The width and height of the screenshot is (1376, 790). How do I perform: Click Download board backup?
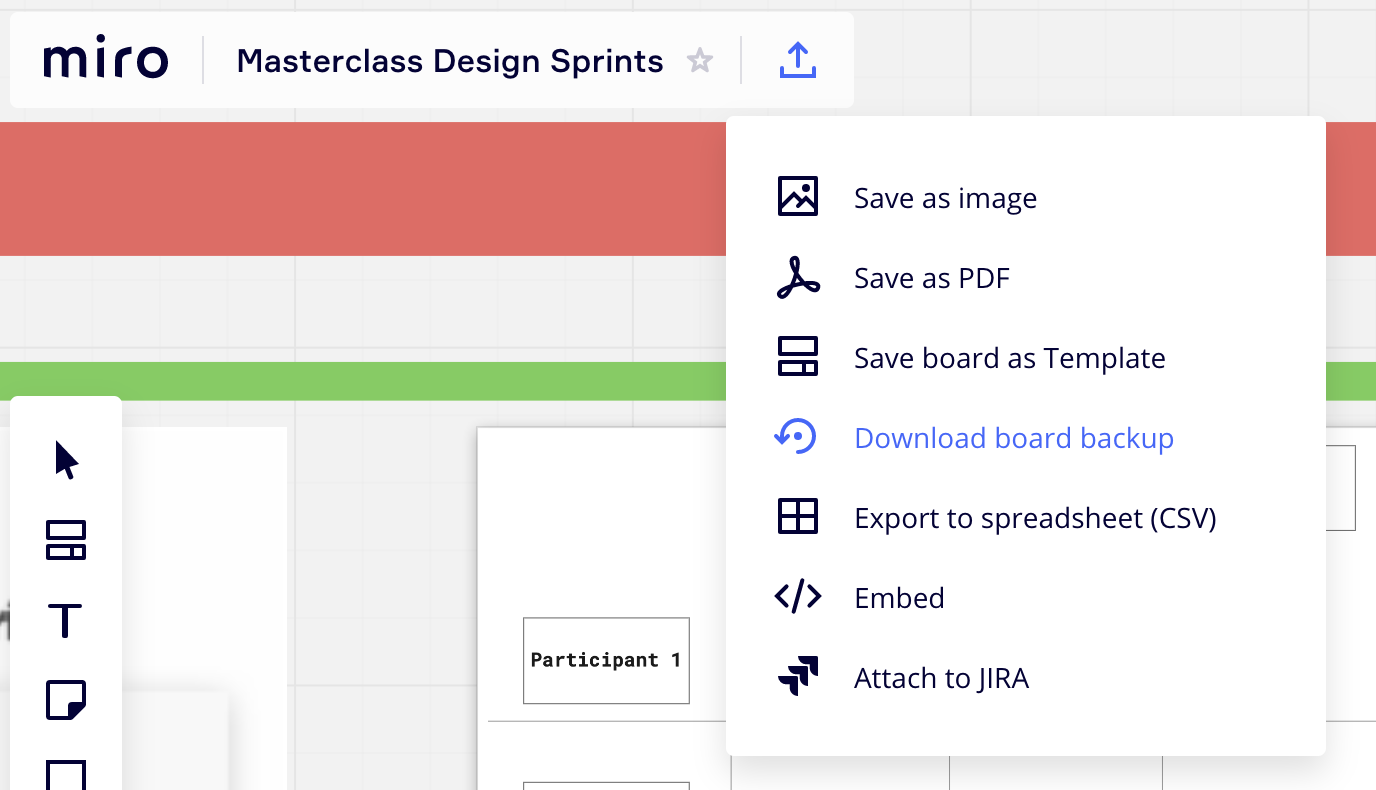pos(1013,438)
